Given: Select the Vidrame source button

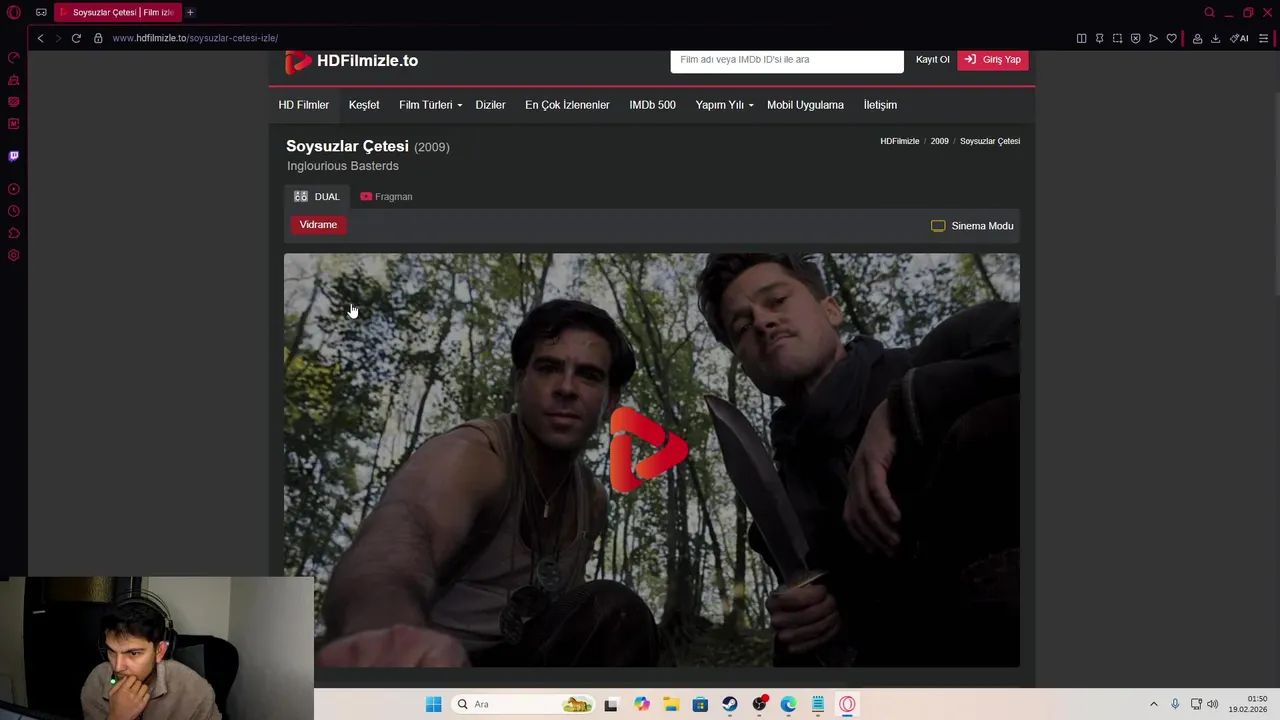Looking at the screenshot, I should click(318, 225).
